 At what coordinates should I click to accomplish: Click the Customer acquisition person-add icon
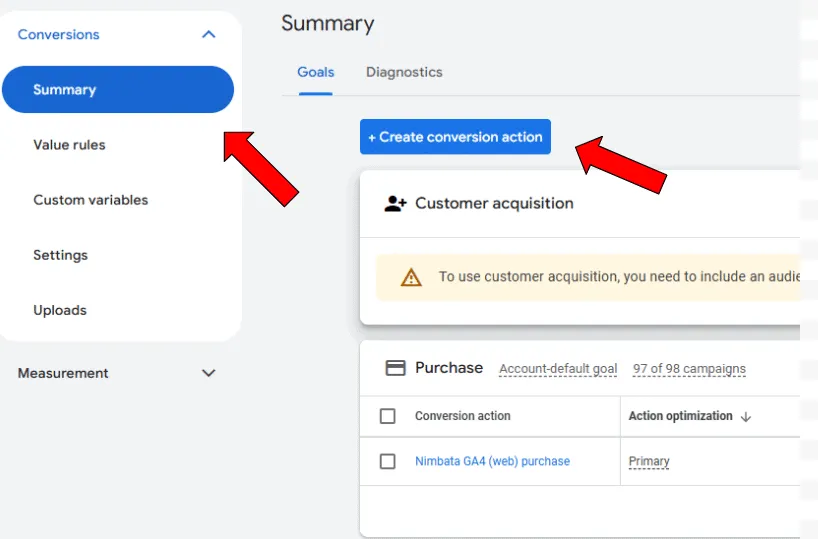point(395,203)
